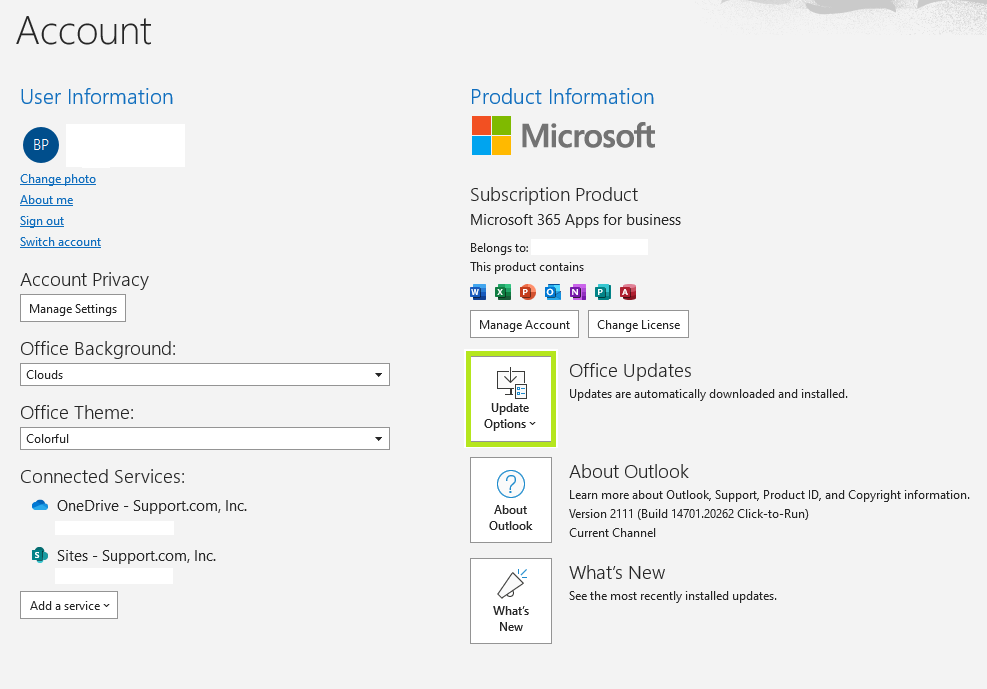Click the User Information heading
Viewport: 987px width, 689px height.
(x=96, y=96)
